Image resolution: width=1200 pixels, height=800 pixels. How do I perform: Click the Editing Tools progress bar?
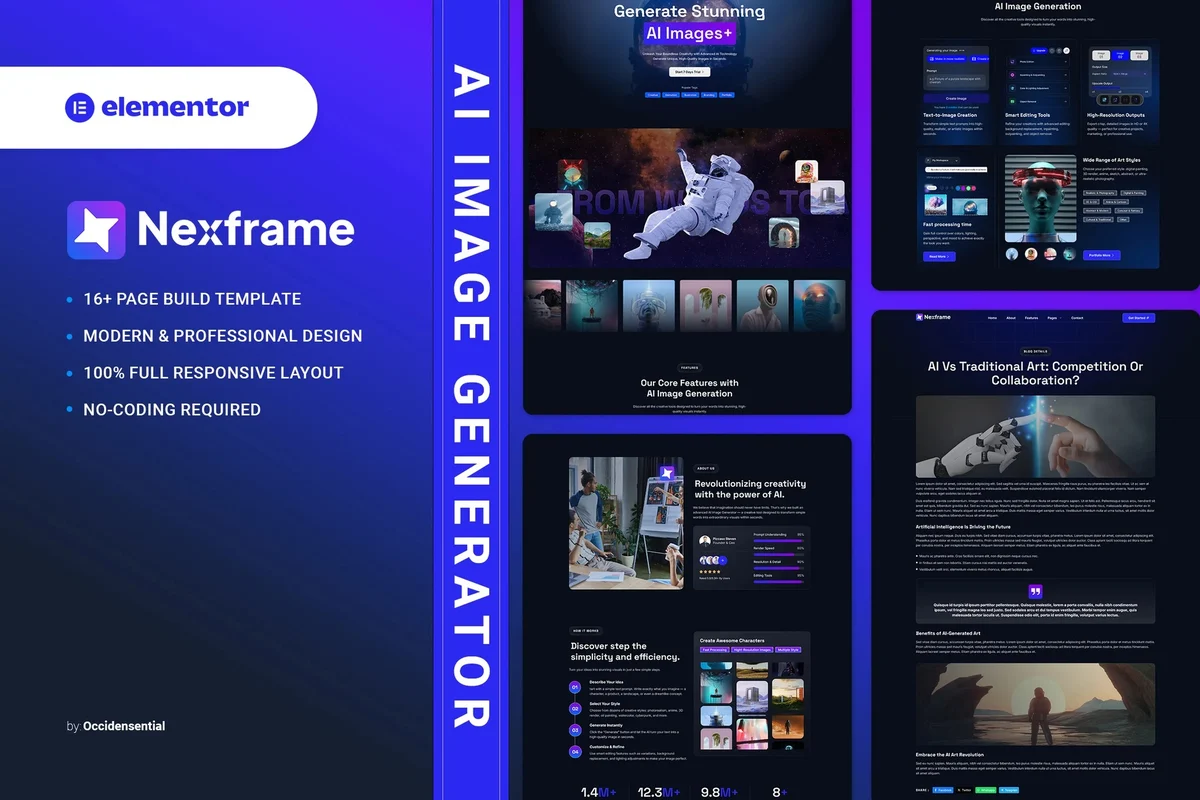tap(779, 582)
